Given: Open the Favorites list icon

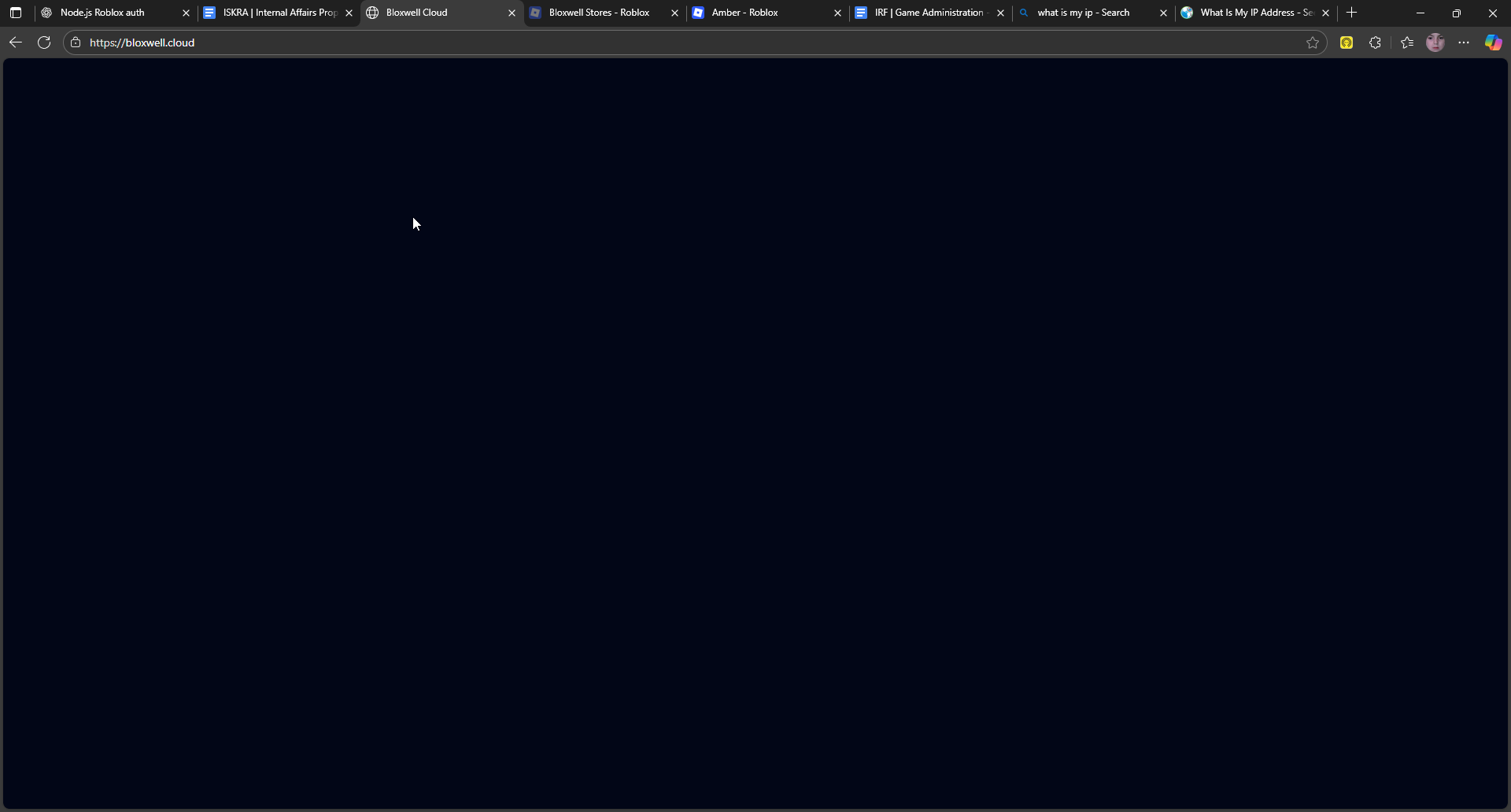Looking at the screenshot, I should (x=1407, y=42).
